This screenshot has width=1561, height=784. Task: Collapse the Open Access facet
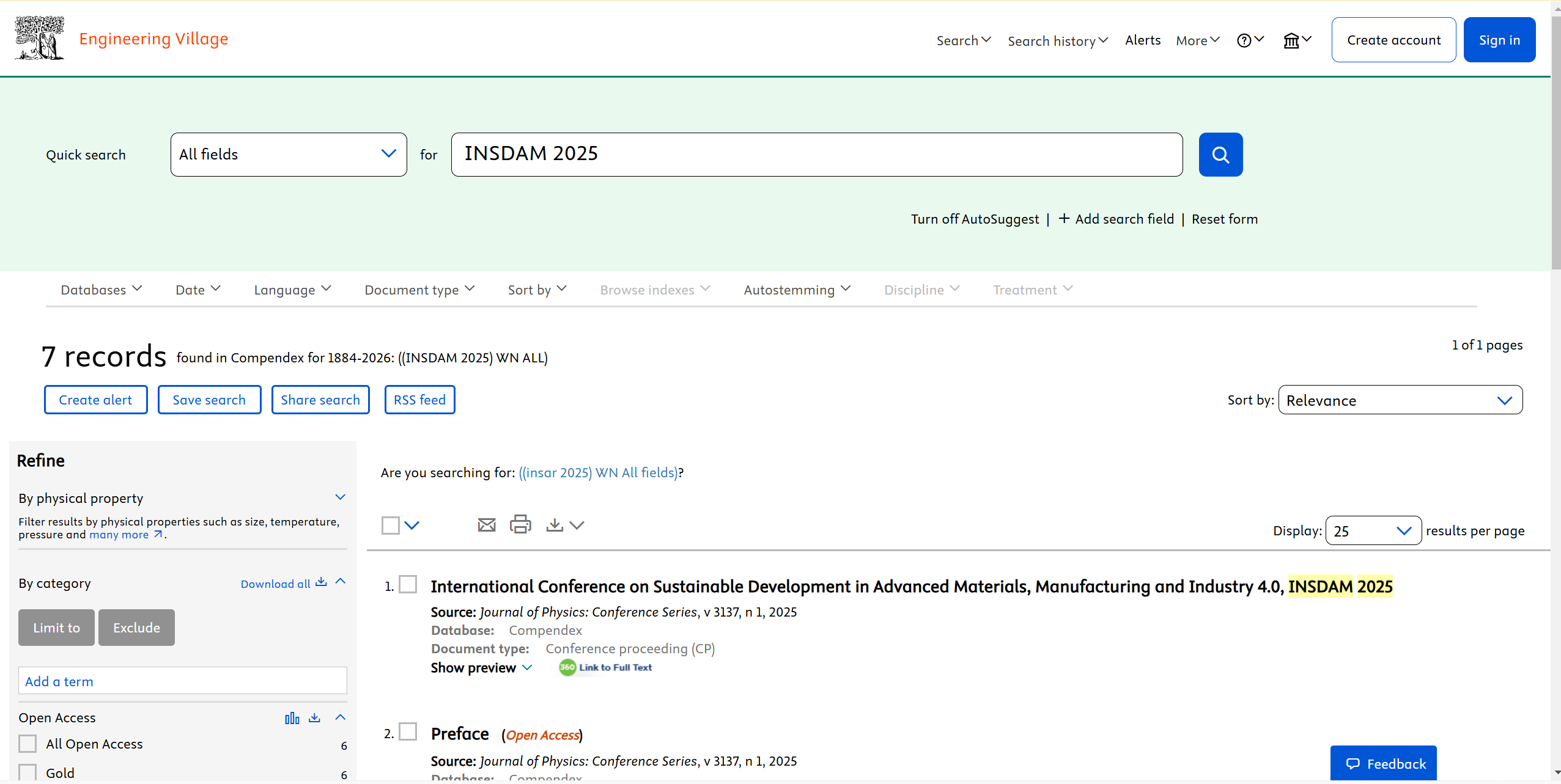tap(341, 717)
